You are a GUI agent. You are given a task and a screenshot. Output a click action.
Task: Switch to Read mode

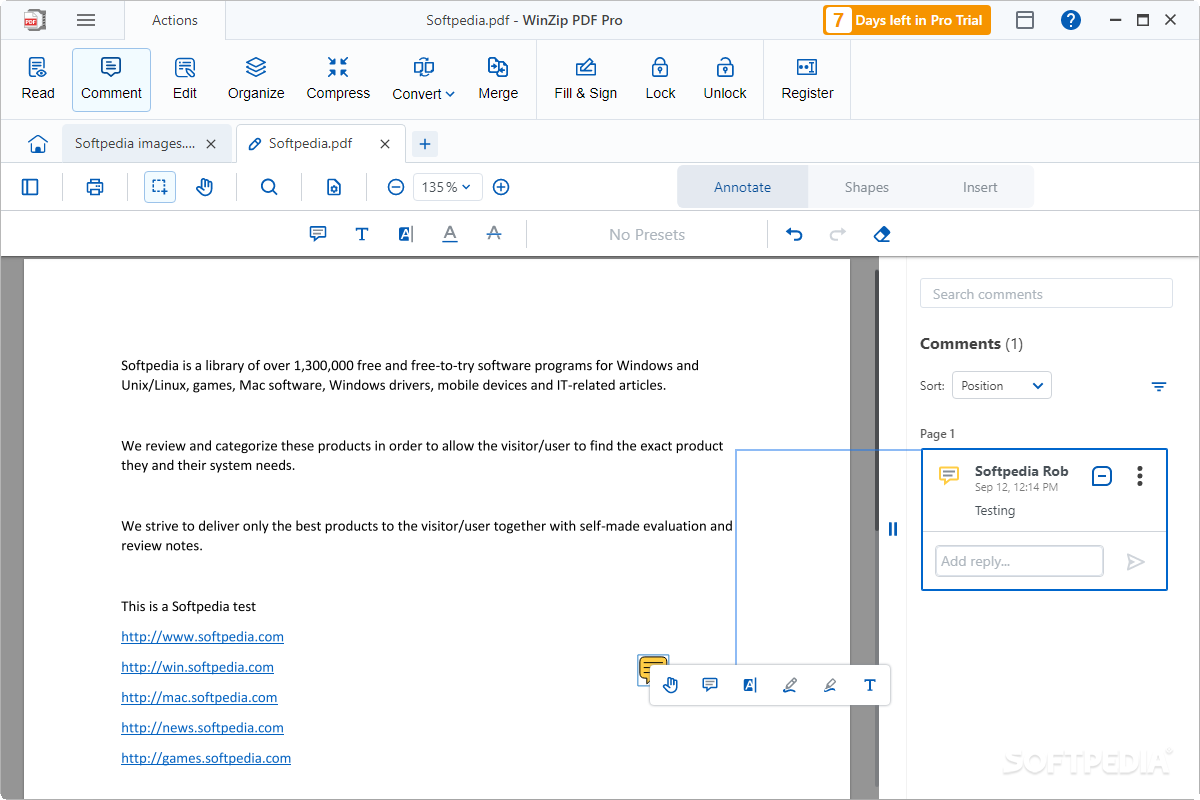(38, 79)
